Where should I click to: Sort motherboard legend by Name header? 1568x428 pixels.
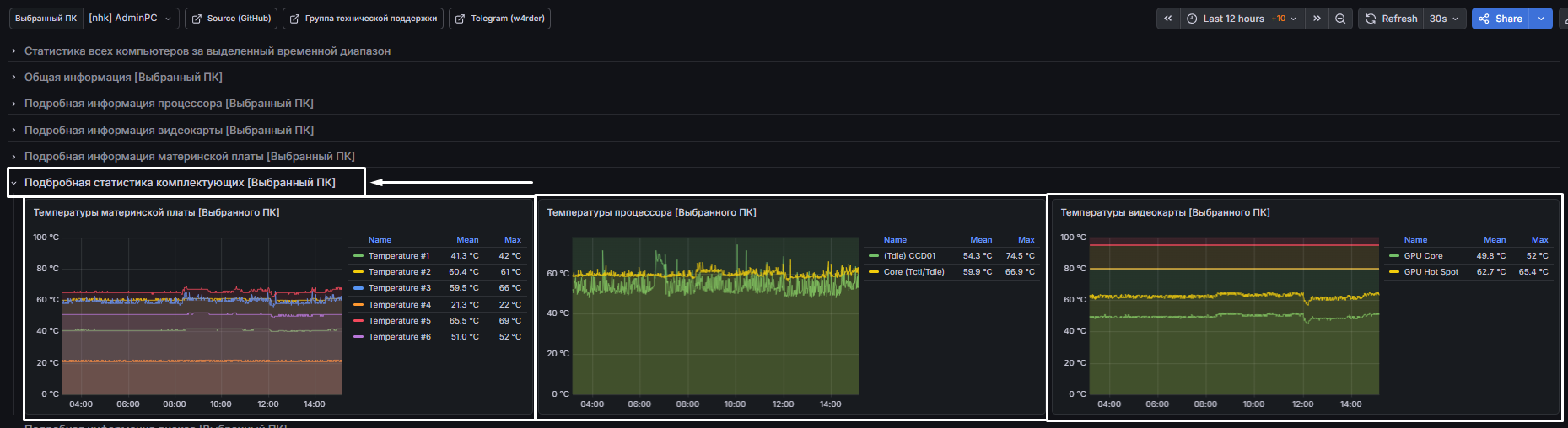[x=380, y=240]
